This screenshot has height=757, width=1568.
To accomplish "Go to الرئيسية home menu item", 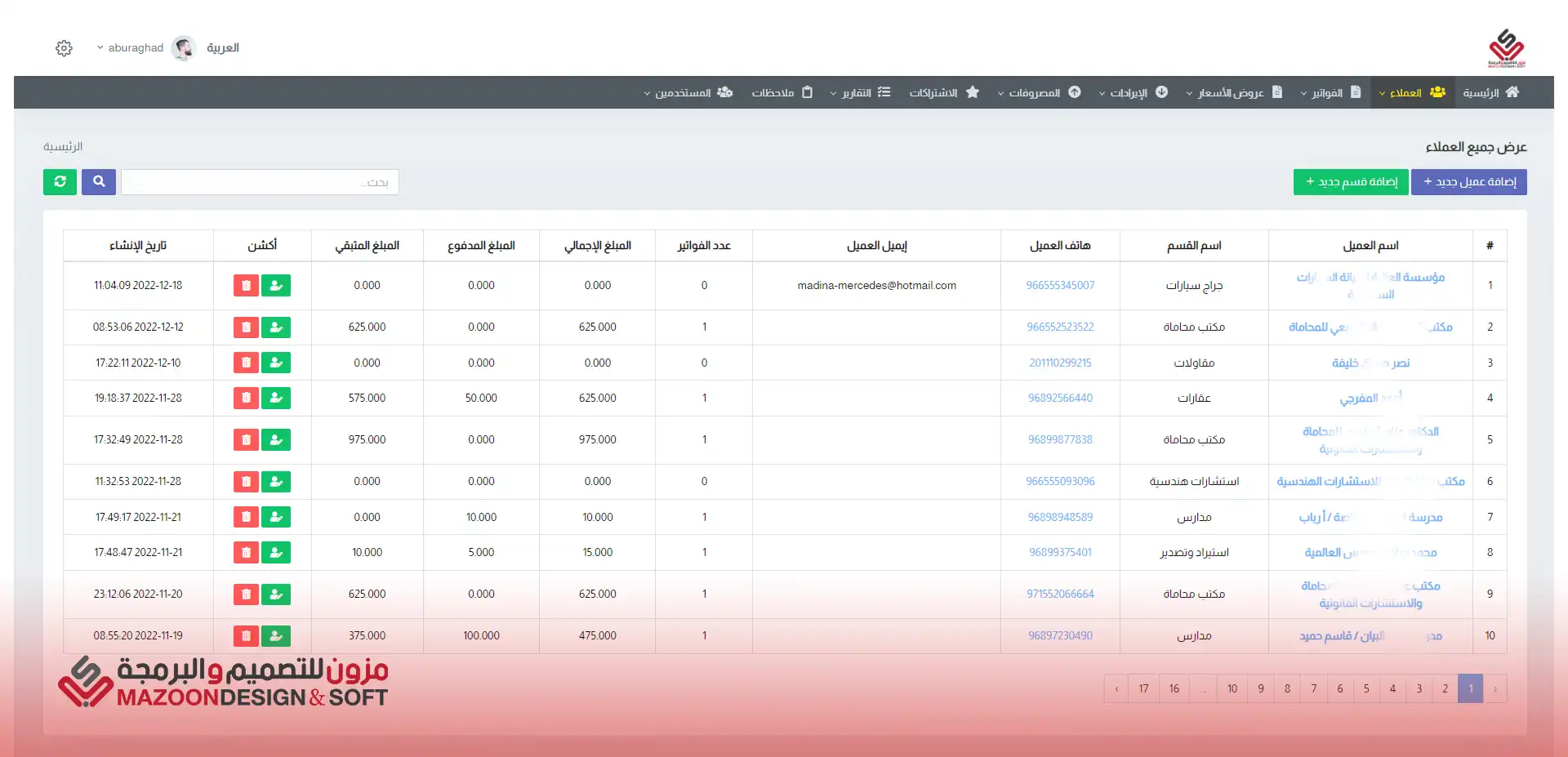I will coord(1490,93).
